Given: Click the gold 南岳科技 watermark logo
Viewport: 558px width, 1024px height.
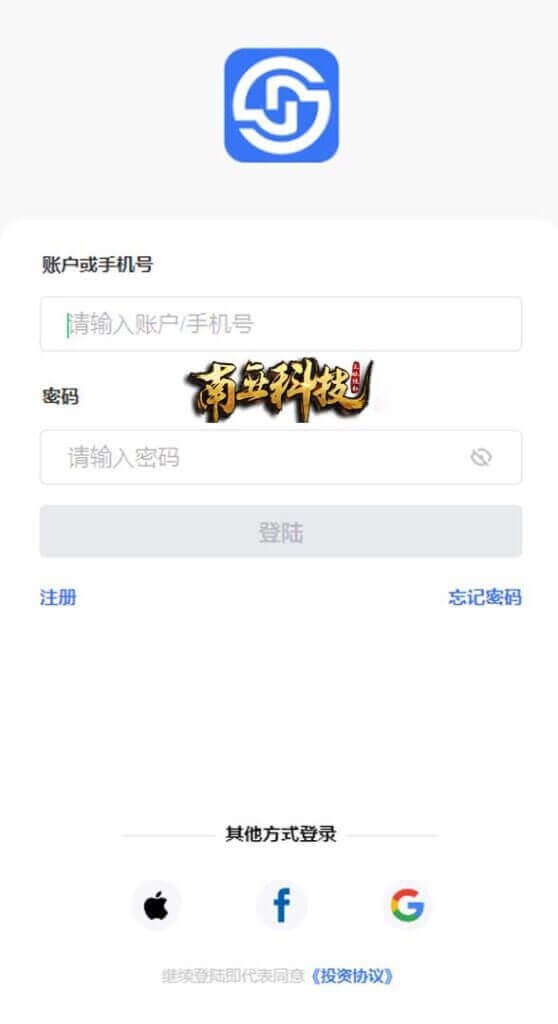Looking at the screenshot, I should coord(280,390).
